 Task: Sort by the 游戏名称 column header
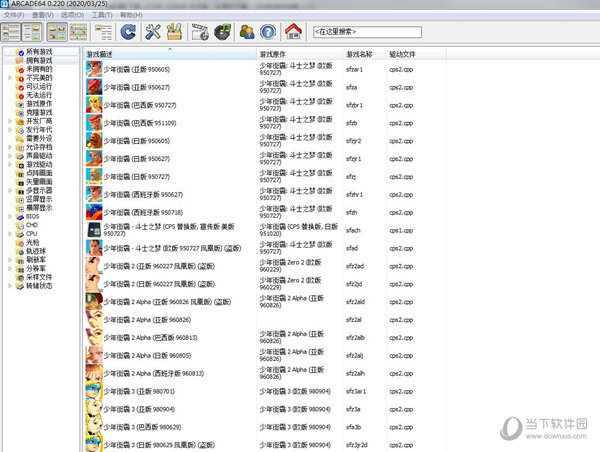point(364,54)
